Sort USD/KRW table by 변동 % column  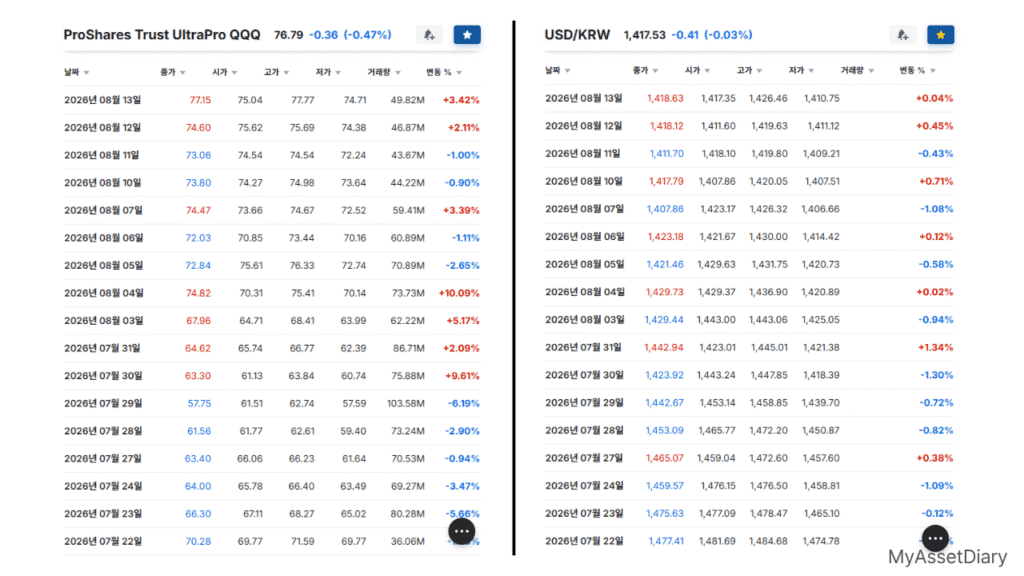918,71
